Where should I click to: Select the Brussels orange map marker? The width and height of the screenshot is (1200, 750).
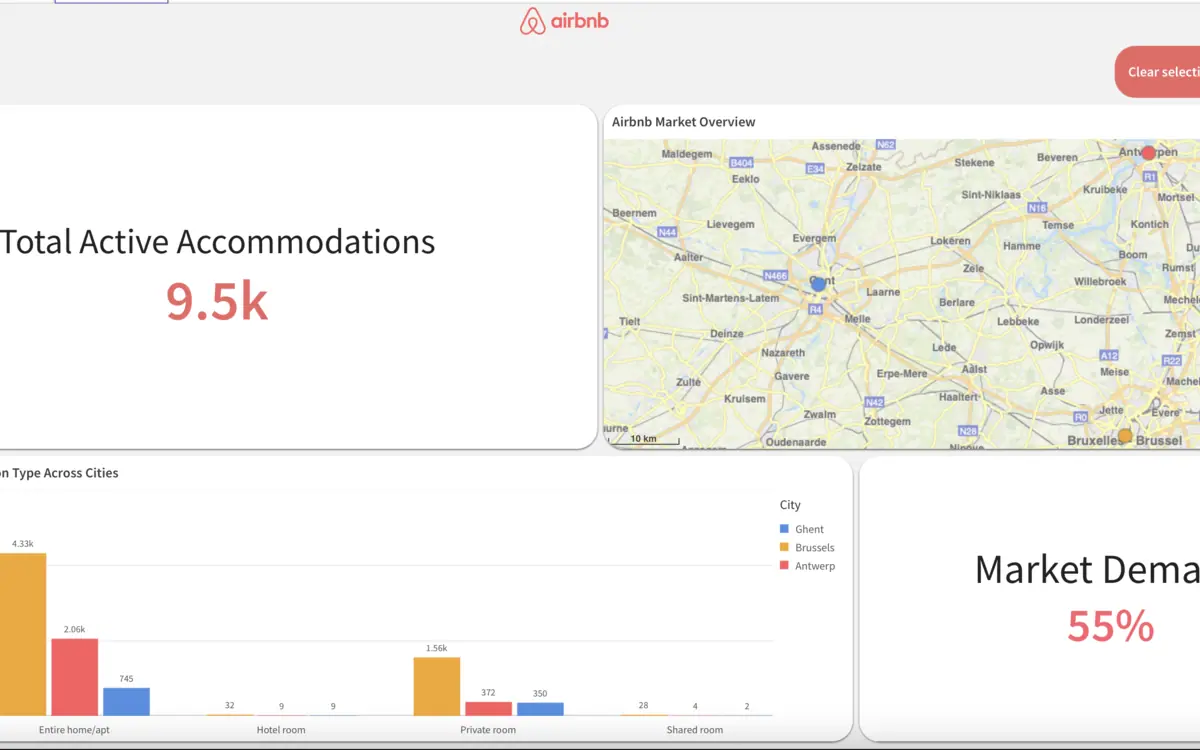tap(1125, 436)
